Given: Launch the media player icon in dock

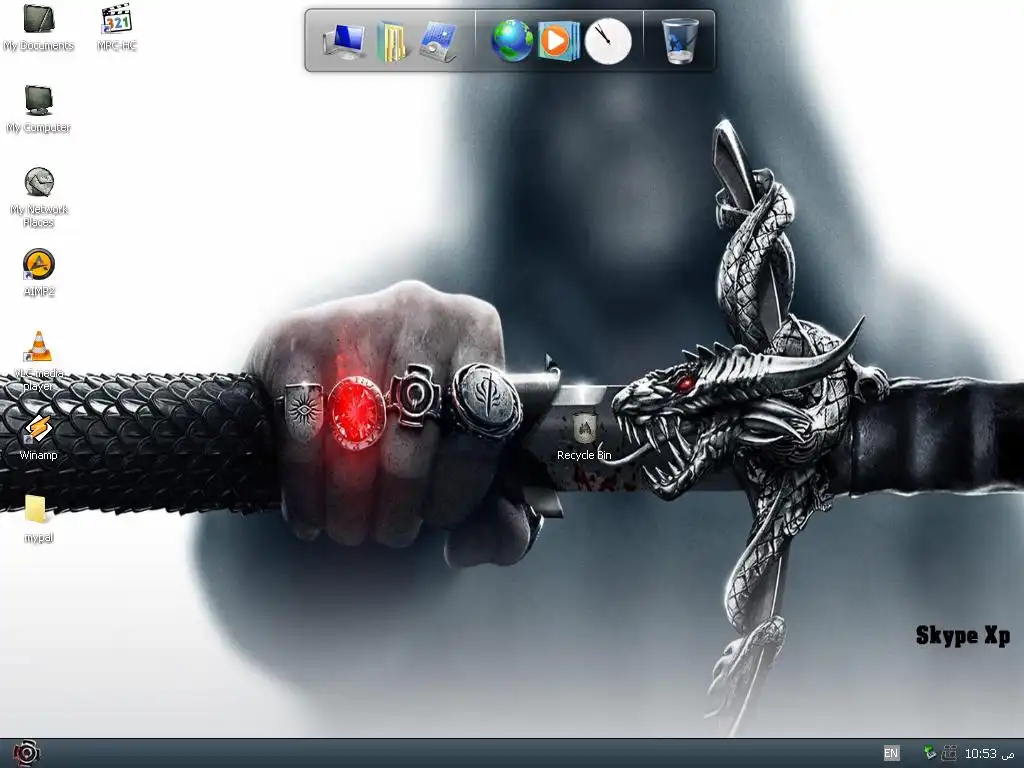Looking at the screenshot, I should click(x=558, y=41).
